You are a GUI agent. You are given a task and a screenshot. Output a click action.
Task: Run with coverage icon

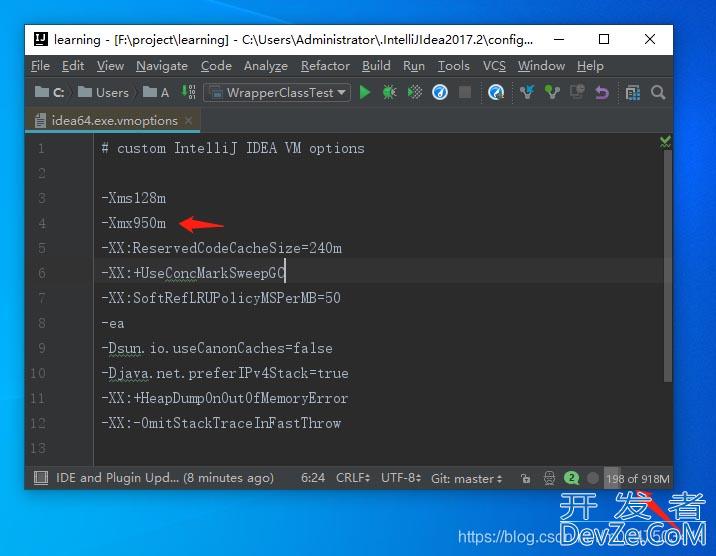point(415,93)
